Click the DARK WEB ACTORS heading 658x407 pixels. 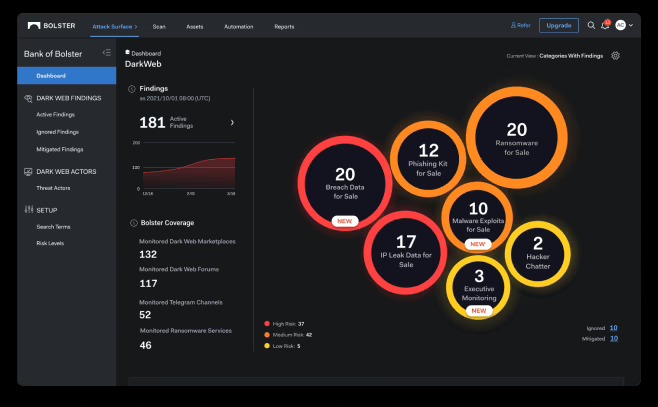(x=66, y=172)
